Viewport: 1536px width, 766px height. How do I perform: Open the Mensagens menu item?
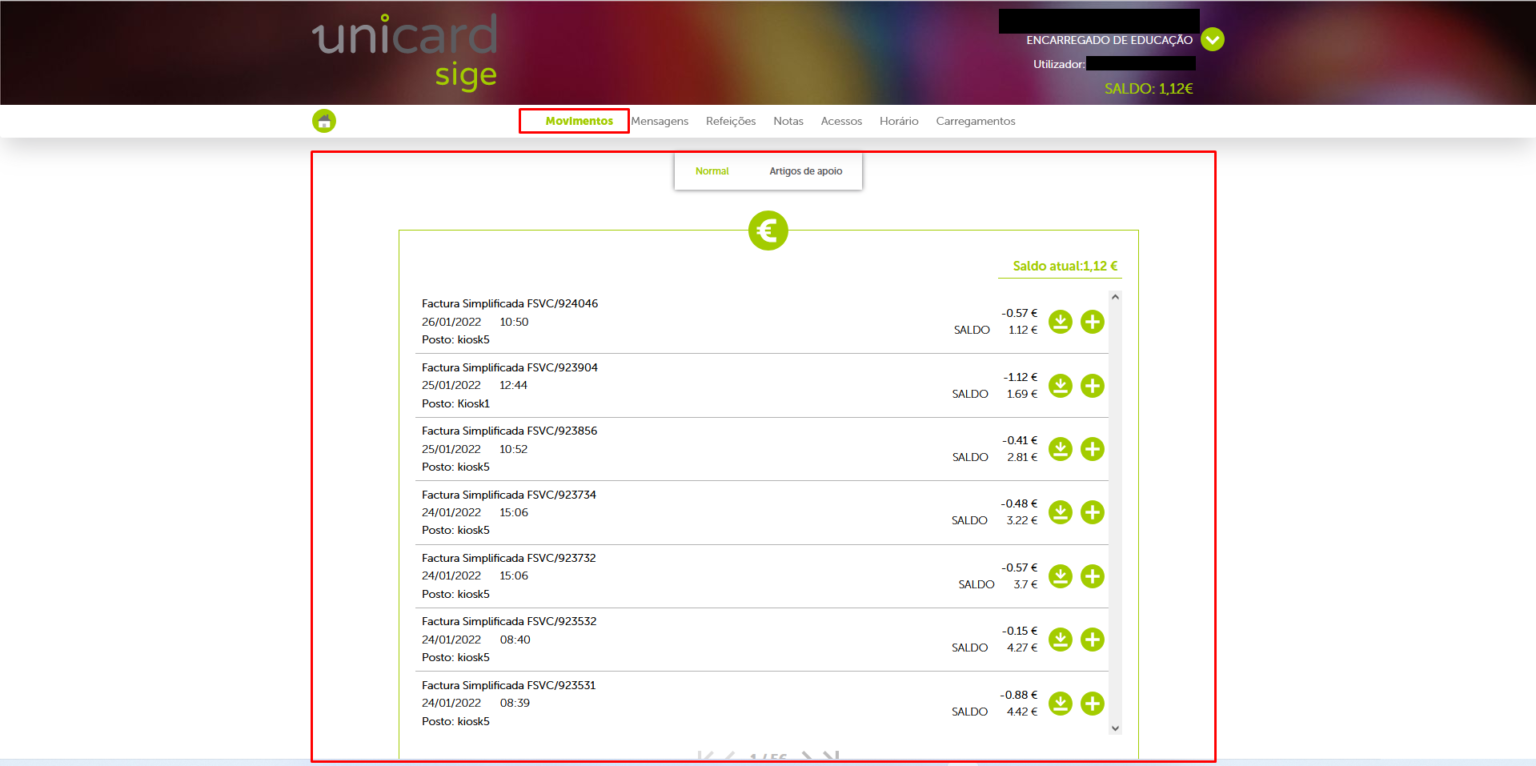coord(660,121)
